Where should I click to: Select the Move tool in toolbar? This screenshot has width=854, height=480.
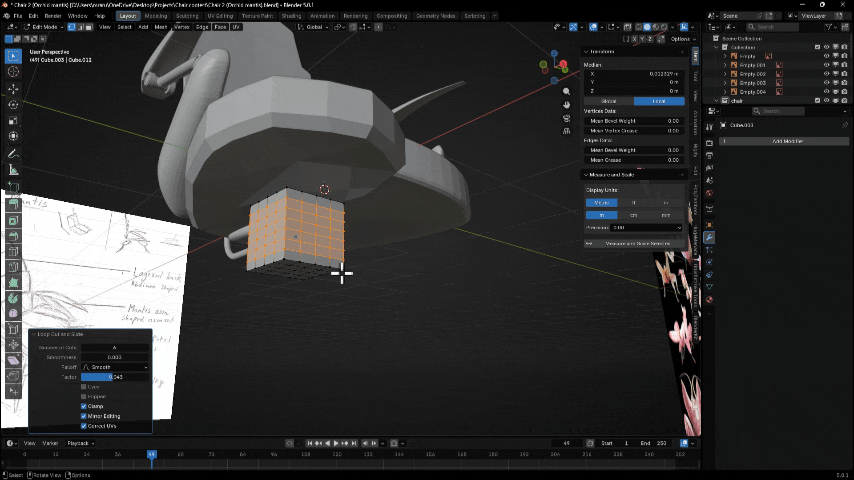tap(14, 88)
